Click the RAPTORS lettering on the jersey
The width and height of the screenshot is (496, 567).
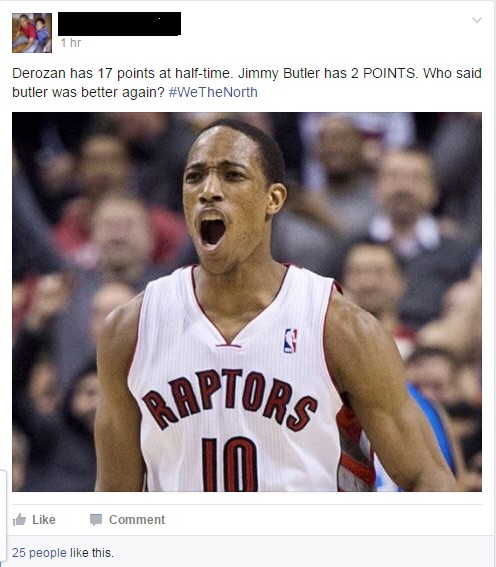230,398
